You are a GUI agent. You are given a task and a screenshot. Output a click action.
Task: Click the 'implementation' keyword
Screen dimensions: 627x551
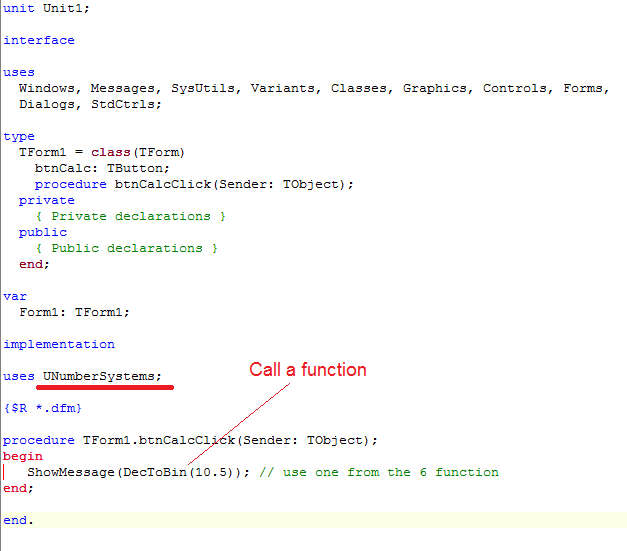click(59, 344)
